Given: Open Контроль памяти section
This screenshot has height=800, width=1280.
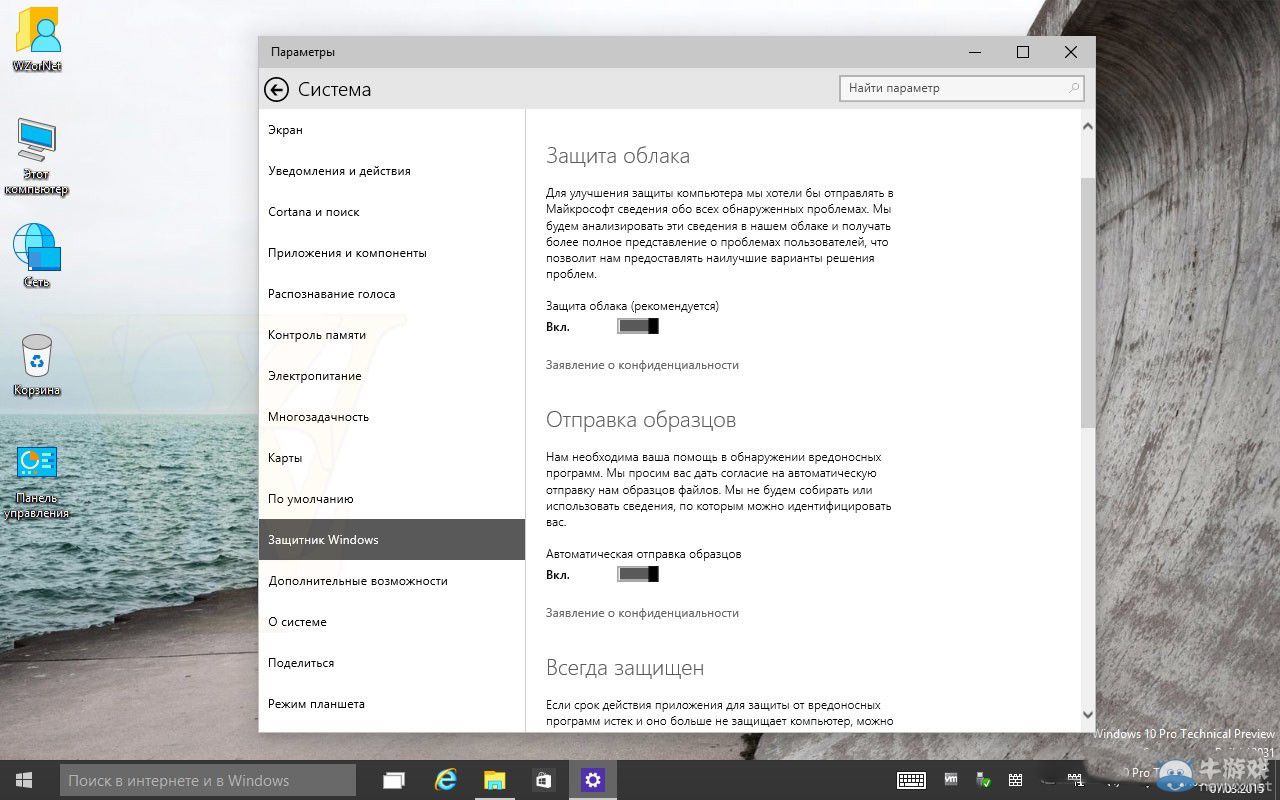Looking at the screenshot, I should point(392,335).
